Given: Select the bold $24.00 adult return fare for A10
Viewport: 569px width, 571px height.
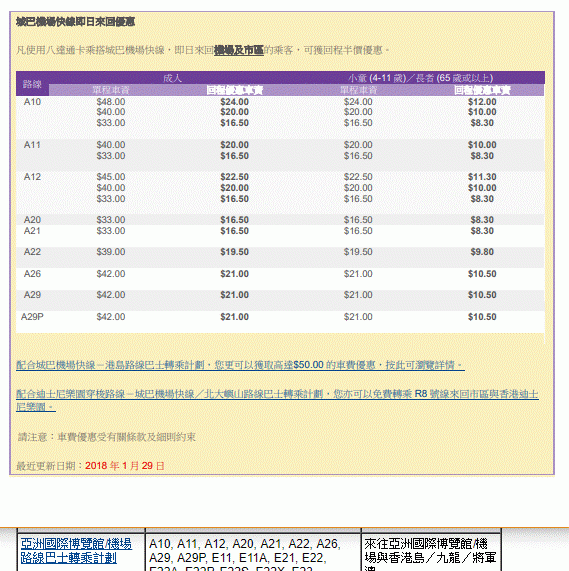Looking at the screenshot, I should [x=234, y=102].
